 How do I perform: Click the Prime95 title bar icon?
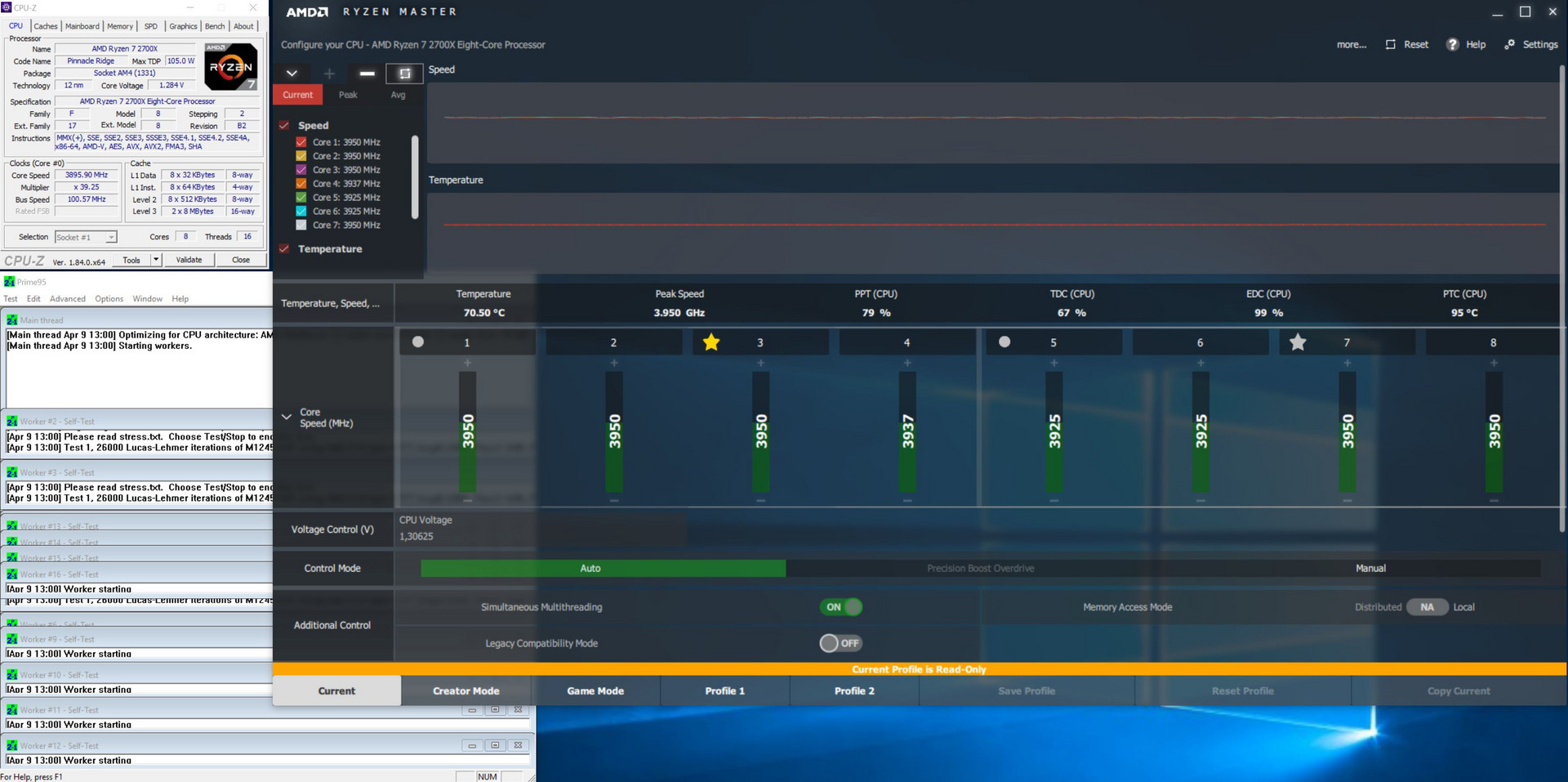point(9,282)
